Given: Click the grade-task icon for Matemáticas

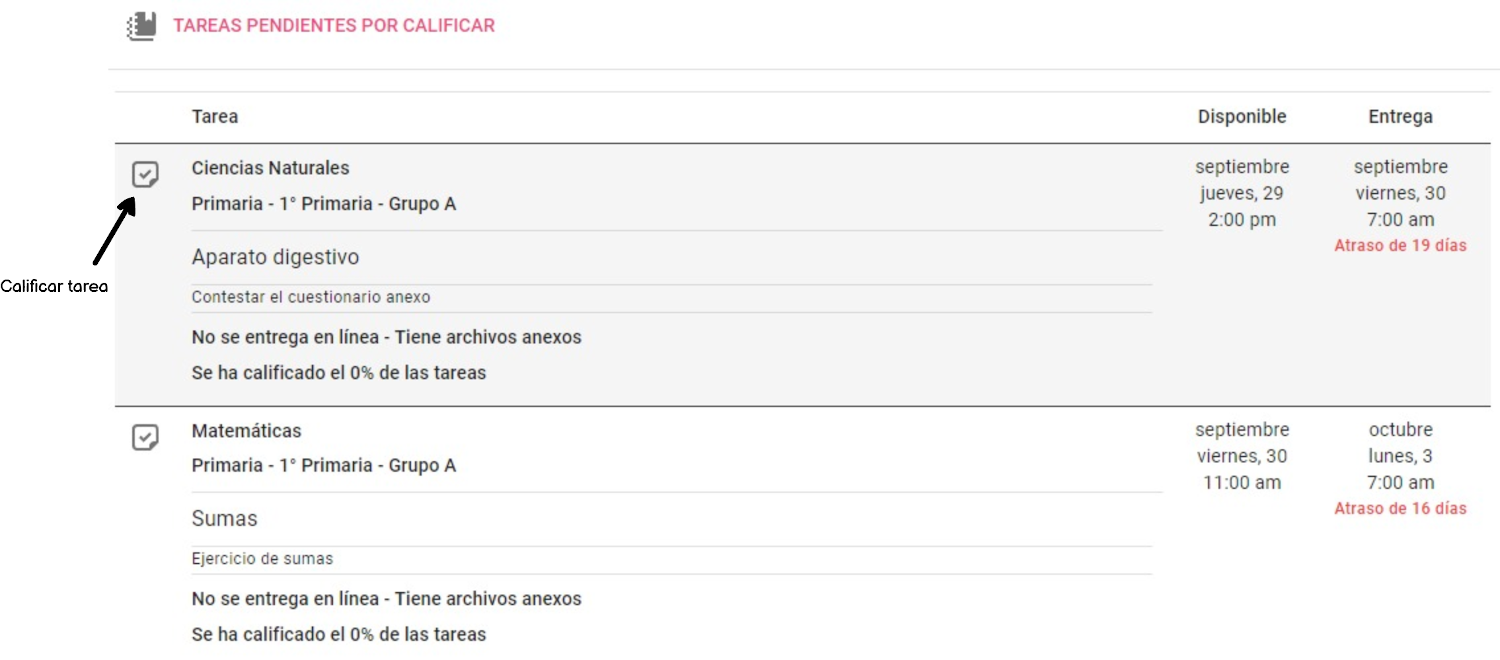Looking at the screenshot, I should click(145, 438).
